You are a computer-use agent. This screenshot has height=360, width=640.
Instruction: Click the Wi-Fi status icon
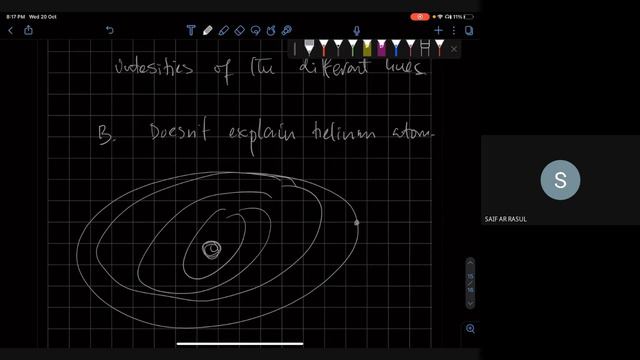click(440, 17)
